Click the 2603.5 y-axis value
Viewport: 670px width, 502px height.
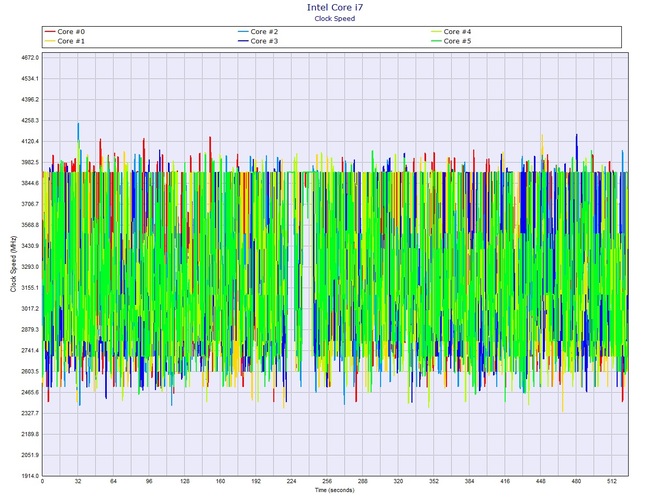[30, 371]
